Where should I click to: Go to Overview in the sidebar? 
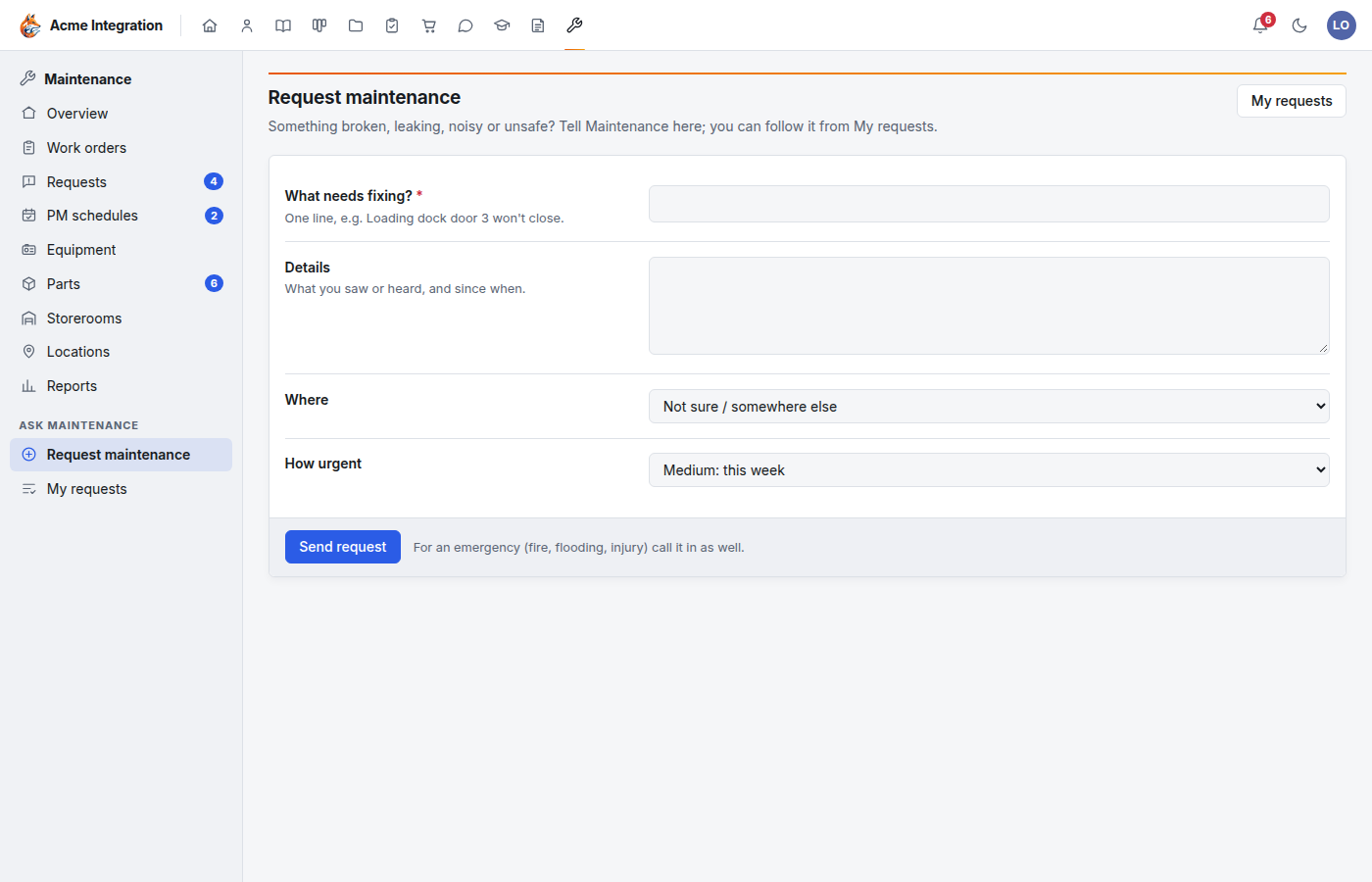click(122, 114)
